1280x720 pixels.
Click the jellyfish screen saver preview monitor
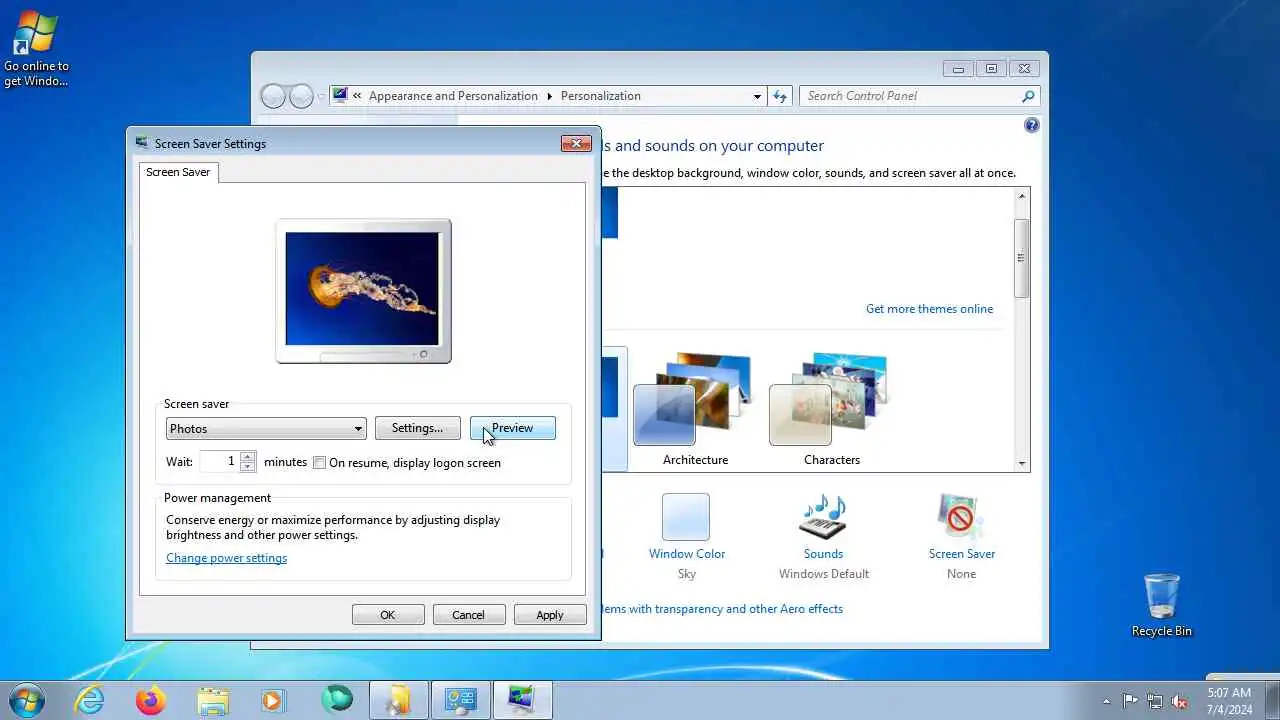[363, 291]
